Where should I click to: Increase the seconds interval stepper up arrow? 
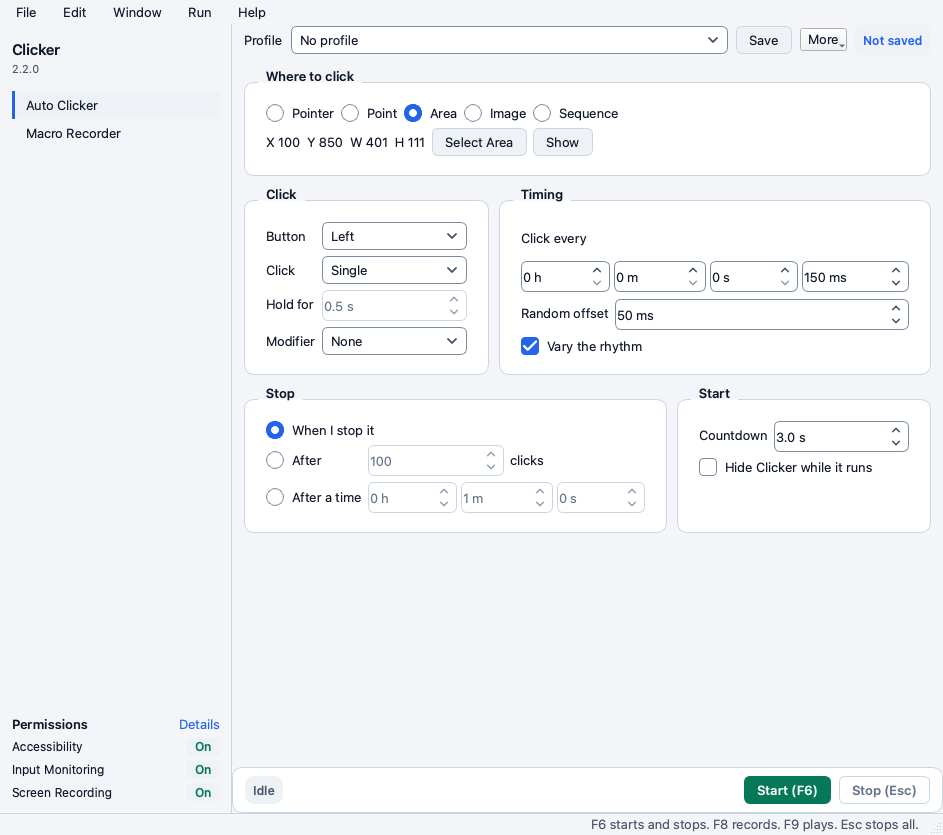(x=785, y=271)
